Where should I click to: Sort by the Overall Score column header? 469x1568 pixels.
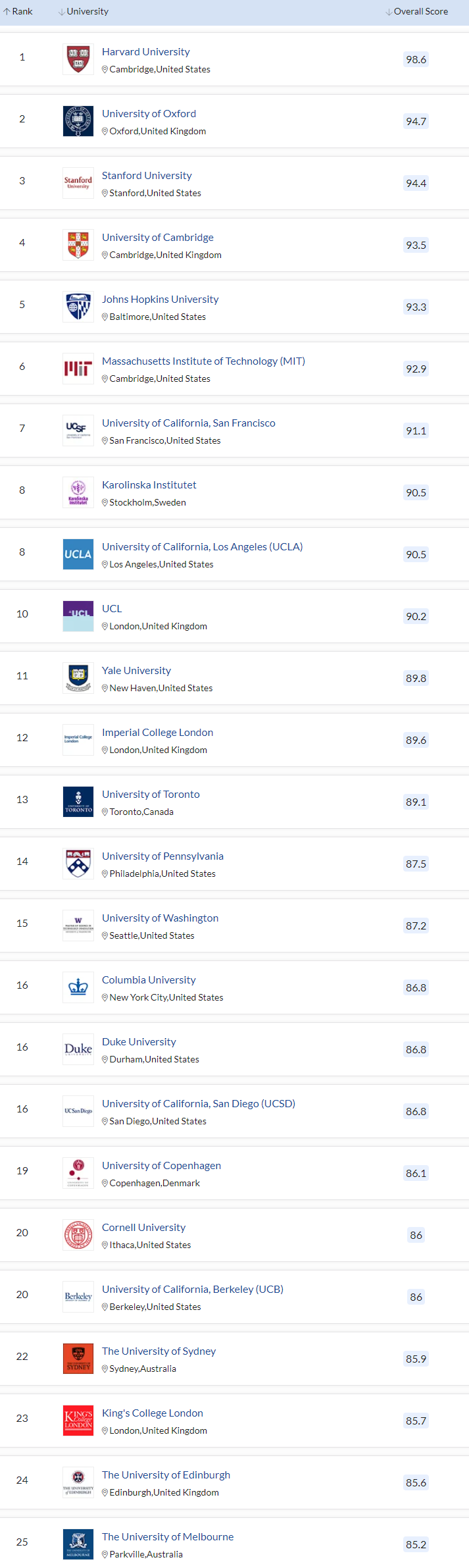417,12
